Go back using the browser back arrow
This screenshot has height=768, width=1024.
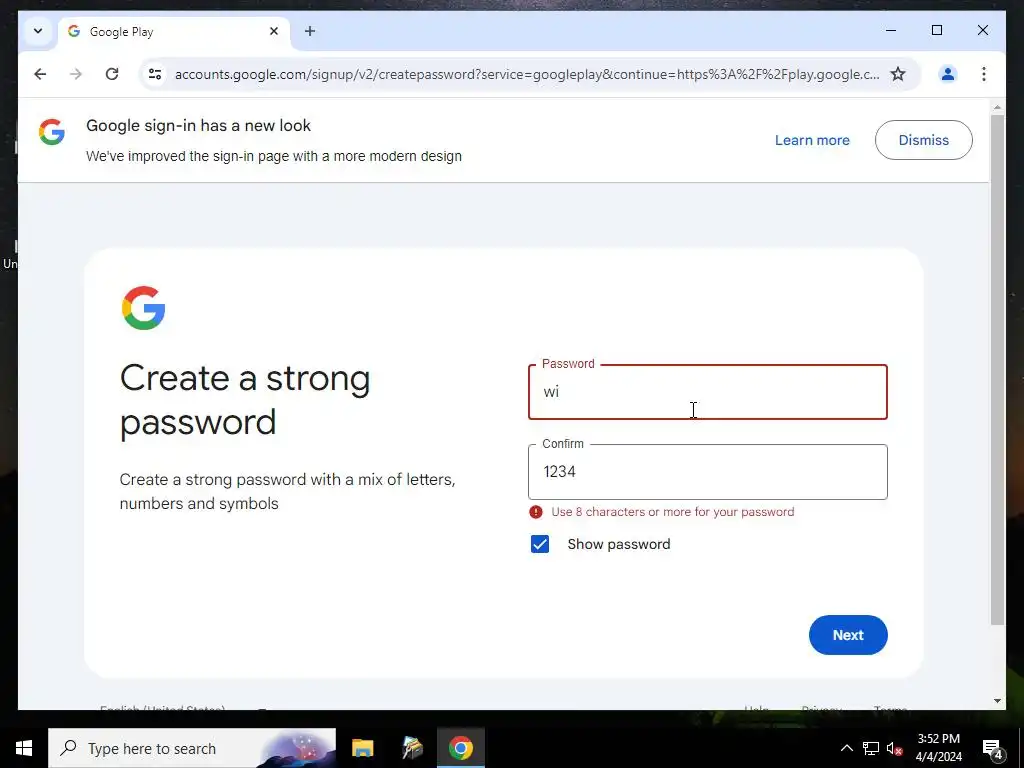pos(40,74)
